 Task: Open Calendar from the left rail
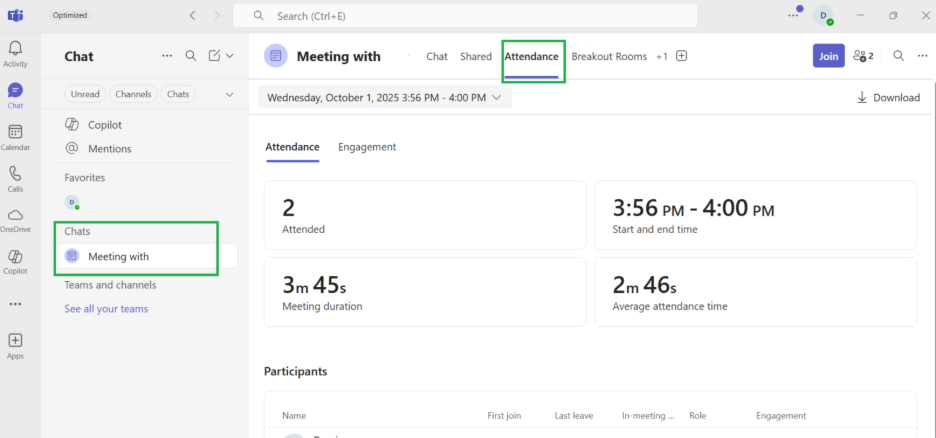click(x=15, y=138)
